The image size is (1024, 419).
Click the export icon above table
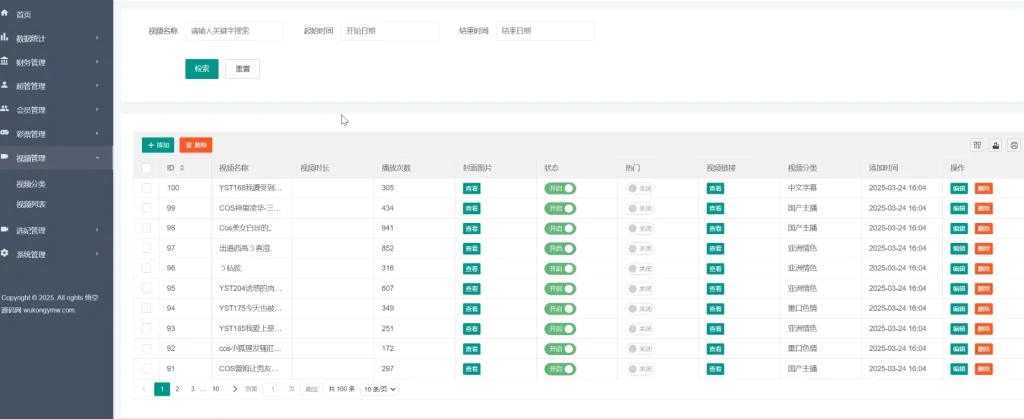point(996,145)
